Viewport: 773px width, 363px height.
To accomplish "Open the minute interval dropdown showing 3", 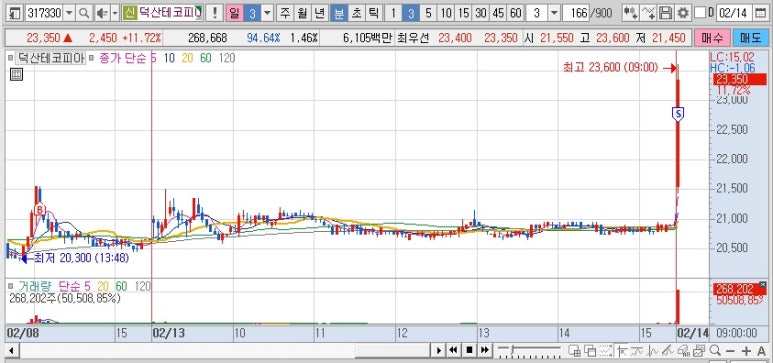I will click(x=555, y=13).
